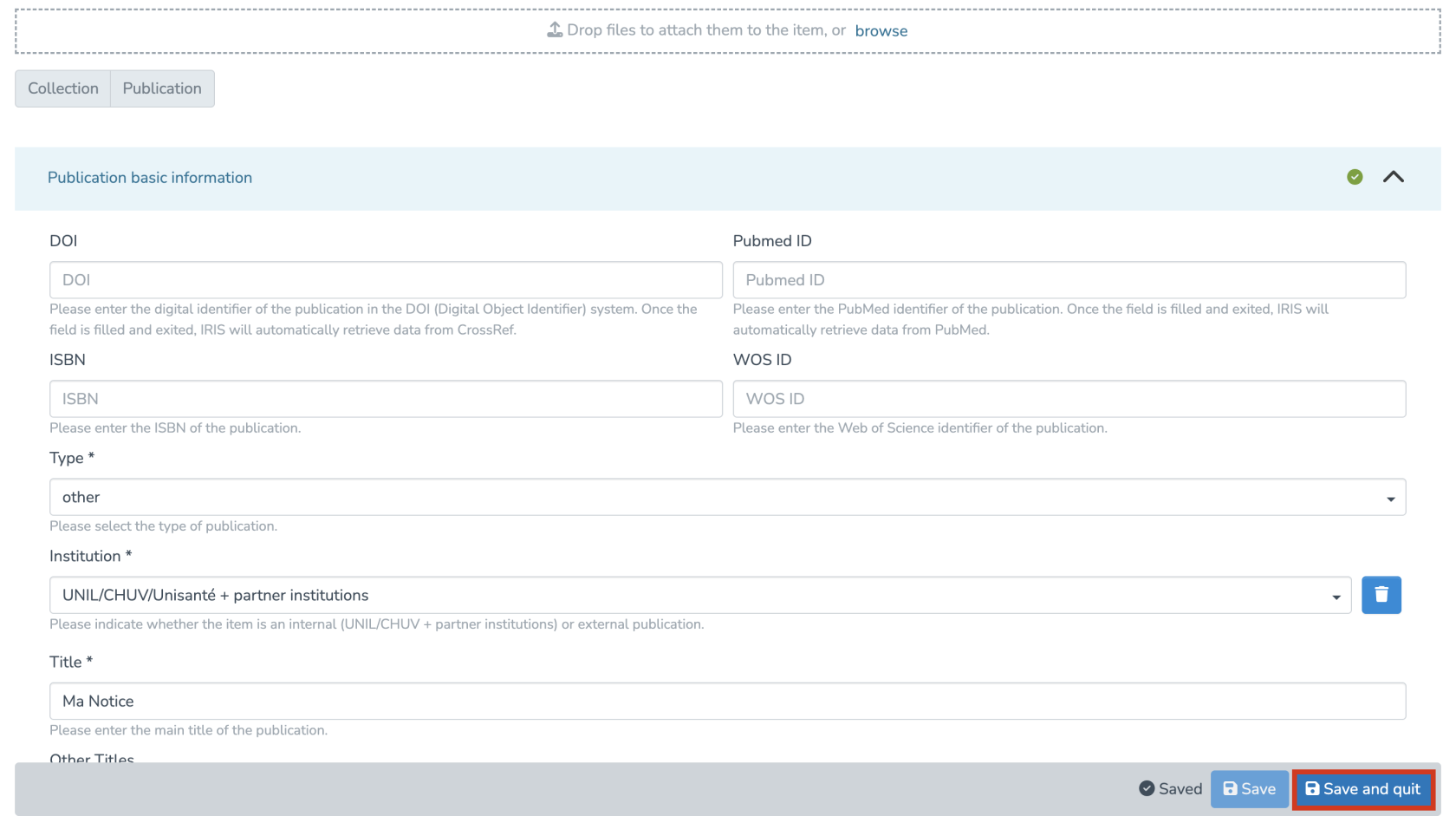The width and height of the screenshot is (1456, 816).
Task: Collapse the Publication basic information section
Action: [x=1393, y=177]
